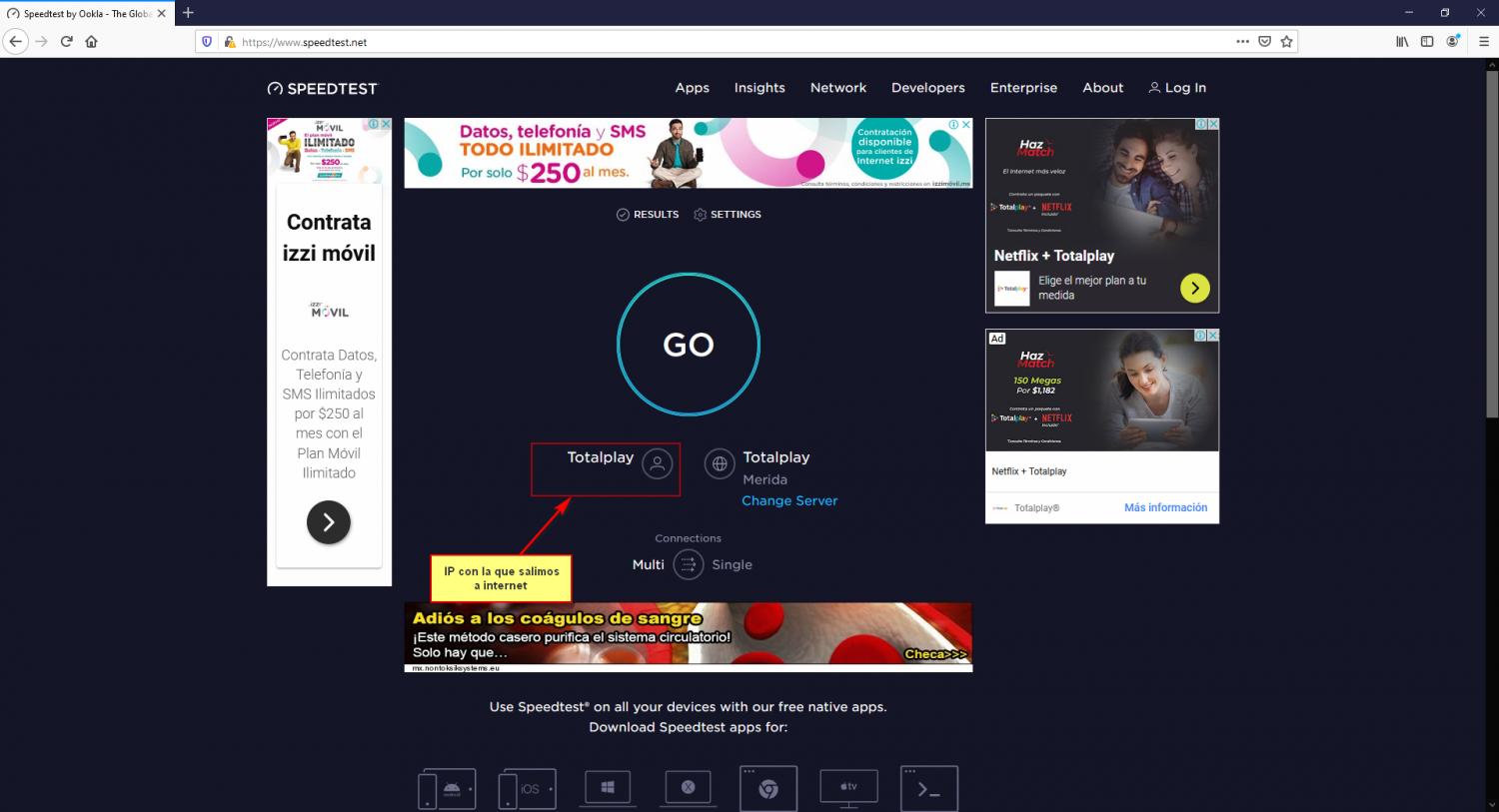The height and width of the screenshot is (812, 1499).
Task: Open the page actions three-dot menu
Action: [x=1242, y=42]
